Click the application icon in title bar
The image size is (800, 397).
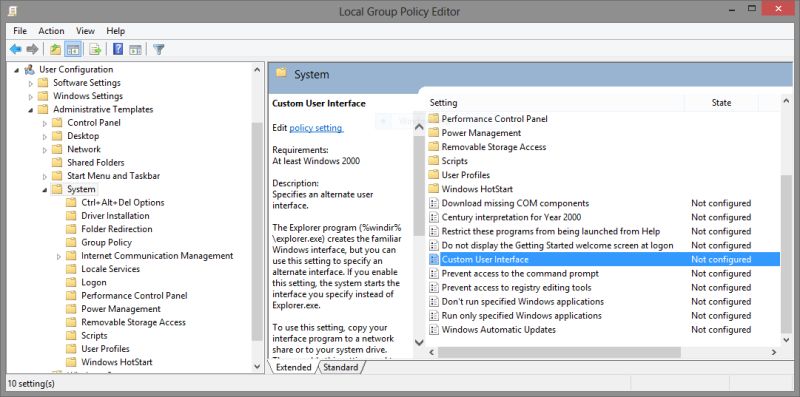tap(13, 10)
